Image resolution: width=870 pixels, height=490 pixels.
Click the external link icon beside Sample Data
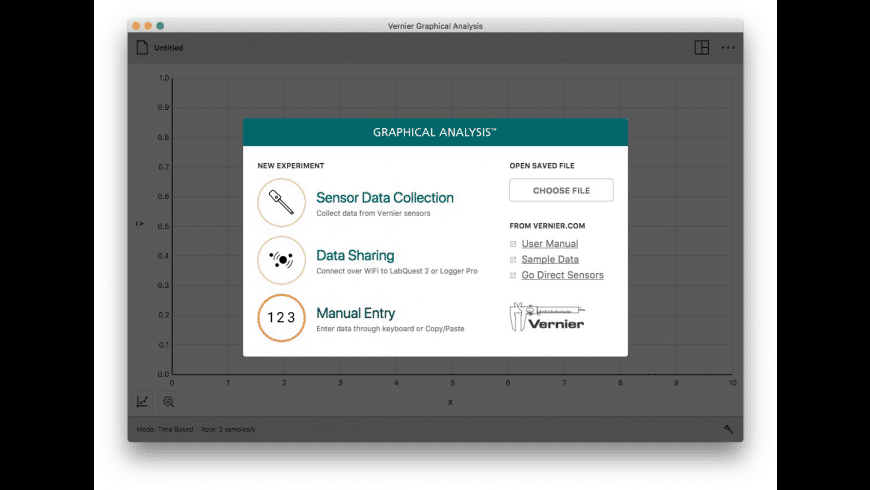click(513, 260)
